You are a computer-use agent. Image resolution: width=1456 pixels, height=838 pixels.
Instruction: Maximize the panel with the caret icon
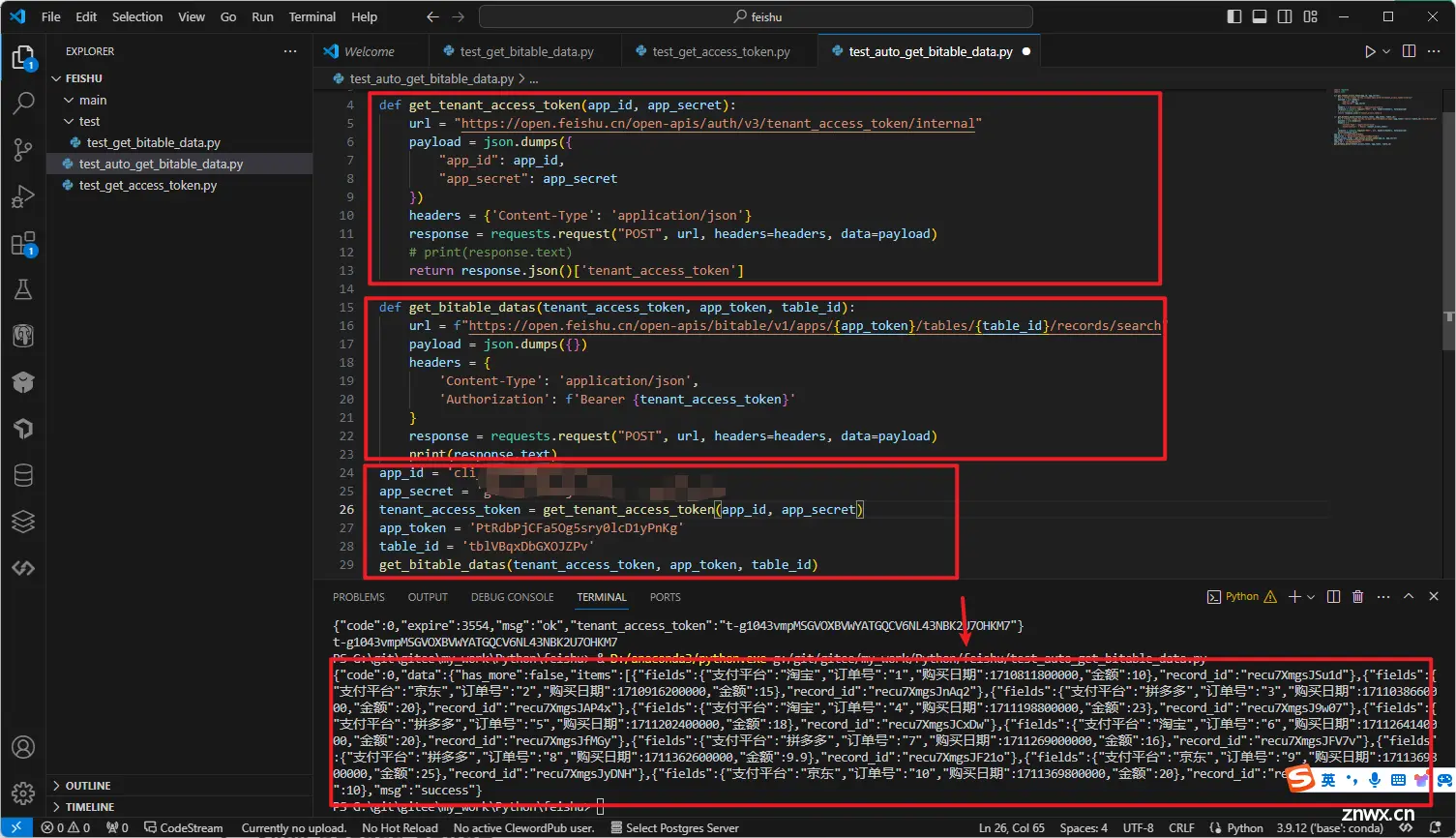tap(1409, 597)
